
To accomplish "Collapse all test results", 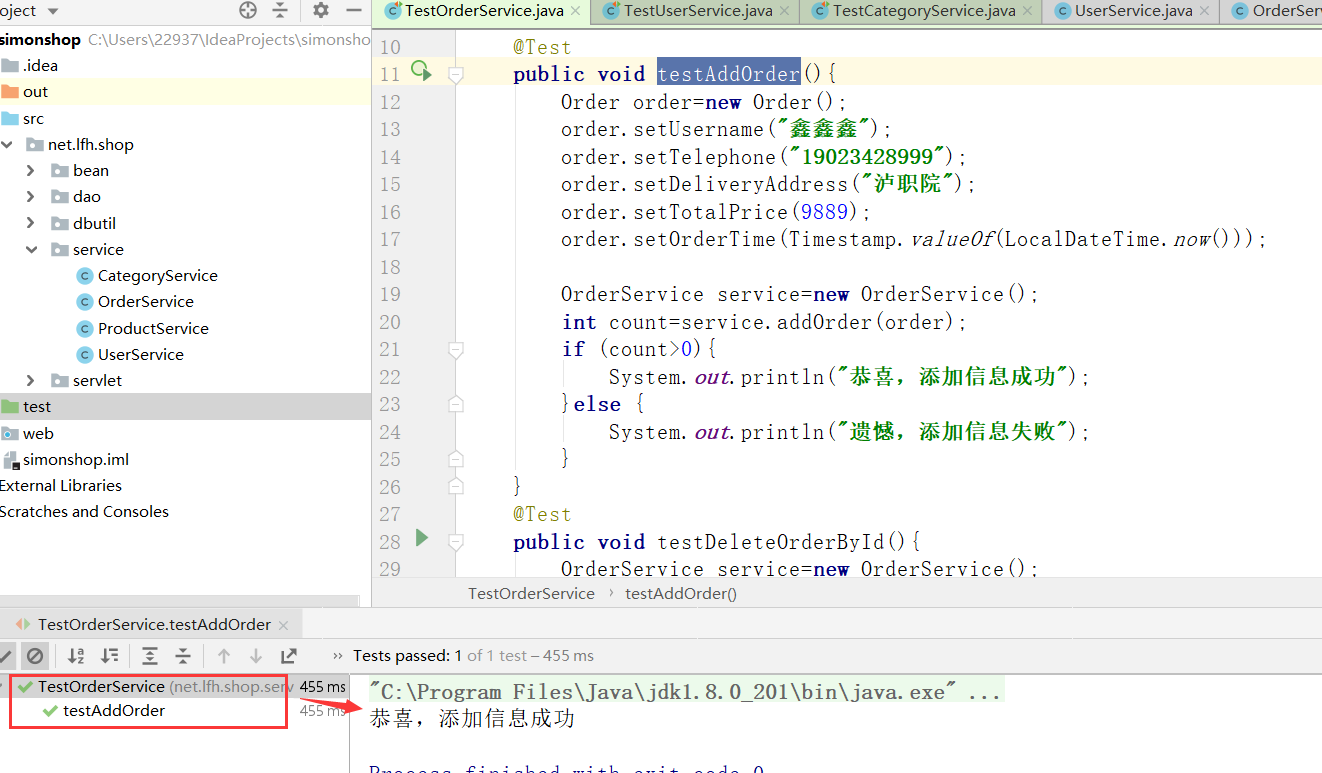I will coord(183,656).
